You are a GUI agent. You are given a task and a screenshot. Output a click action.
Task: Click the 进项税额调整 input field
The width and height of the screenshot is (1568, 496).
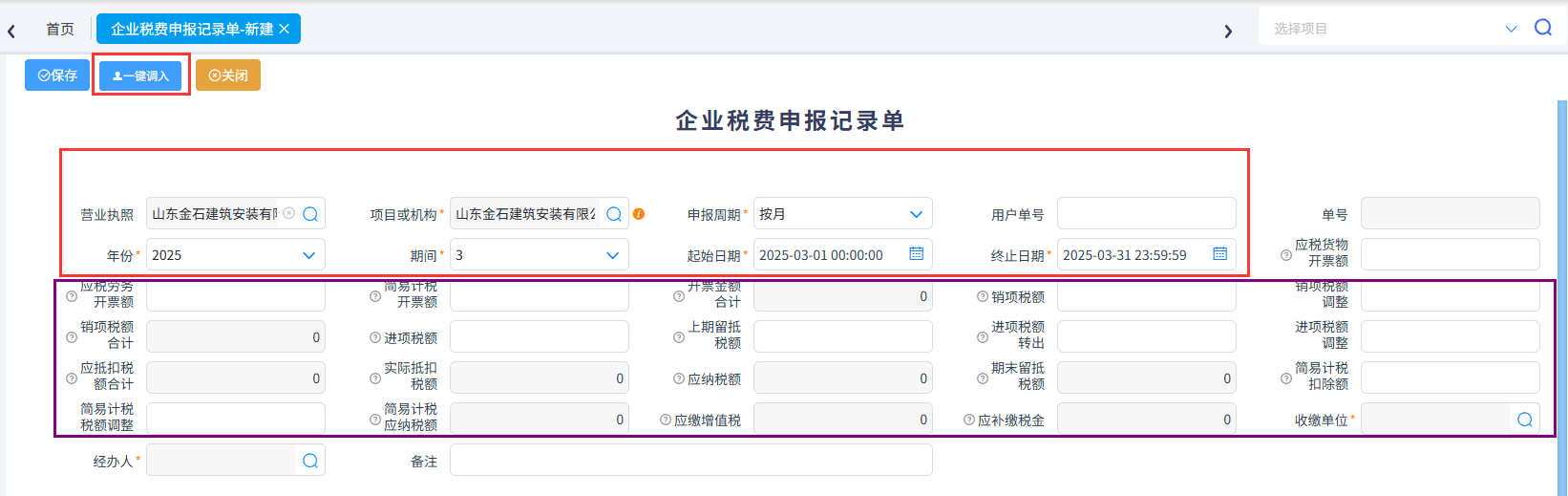coord(1450,337)
